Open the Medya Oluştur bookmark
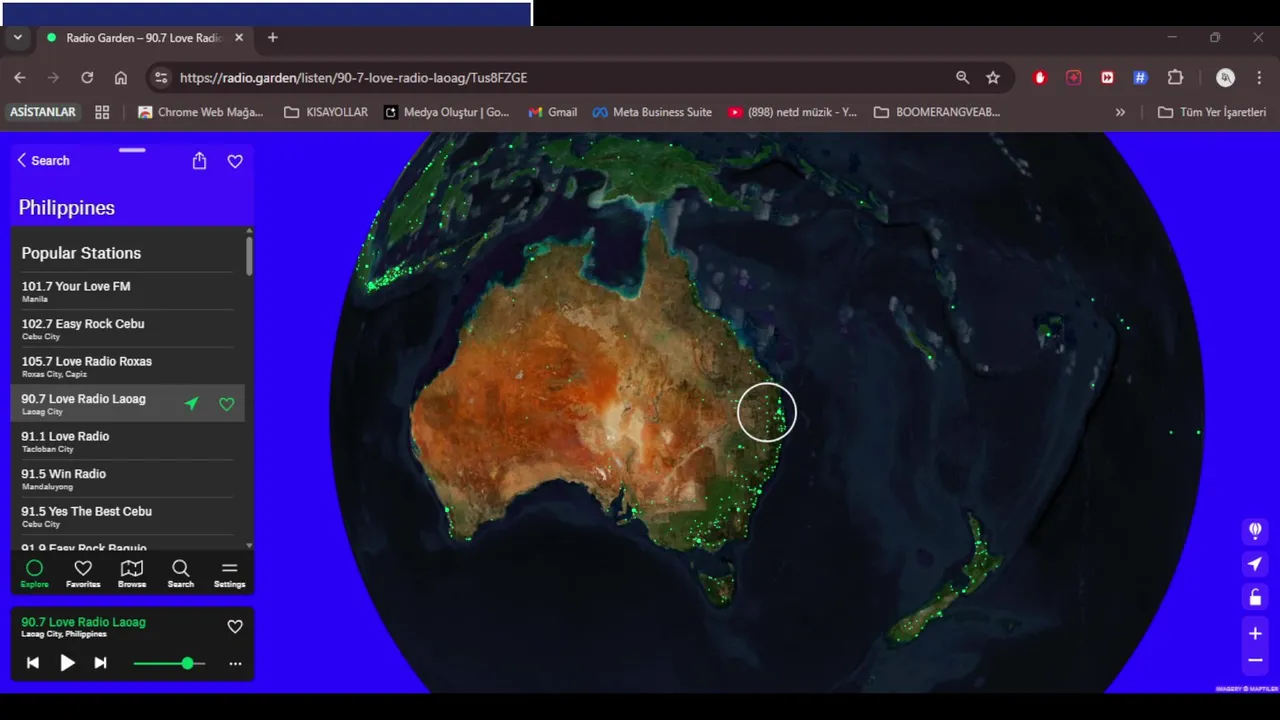1280x720 pixels. pyautogui.click(x=447, y=112)
